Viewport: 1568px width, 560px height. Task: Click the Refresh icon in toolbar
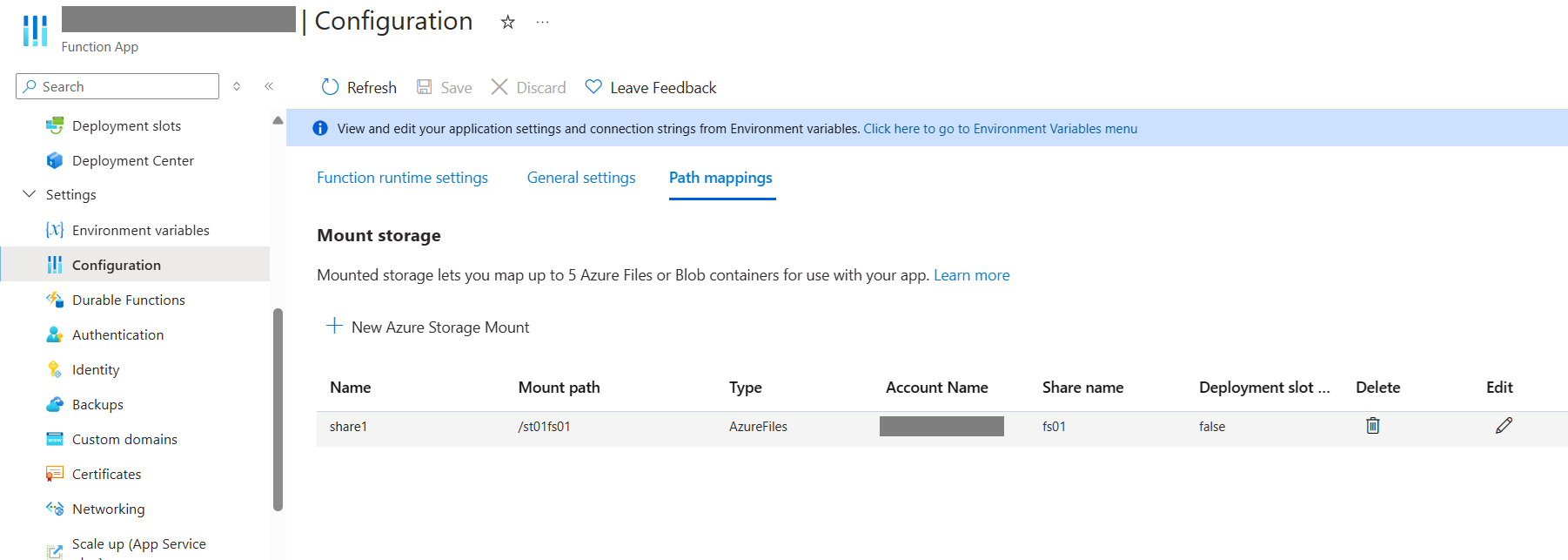coord(330,87)
